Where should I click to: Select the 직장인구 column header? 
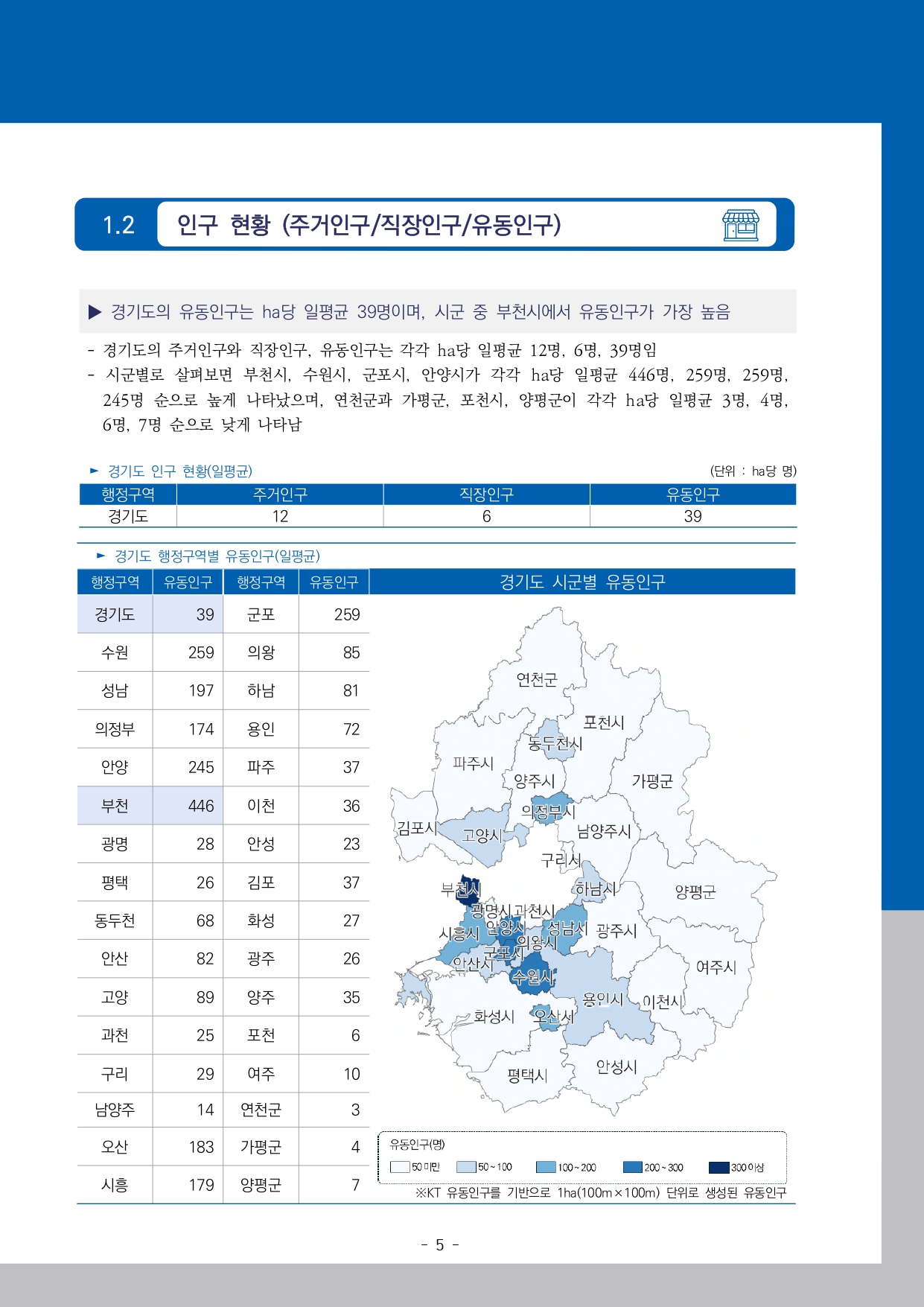click(486, 495)
